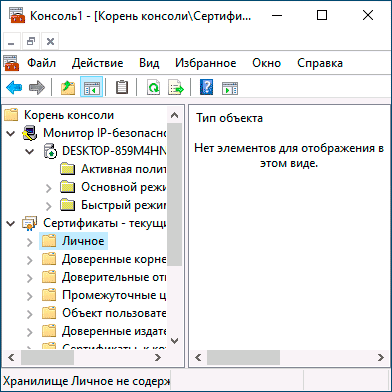Expand the Доверенные издатели node arrow
Viewport: 392px width, 392px height.
click(30, 332)
